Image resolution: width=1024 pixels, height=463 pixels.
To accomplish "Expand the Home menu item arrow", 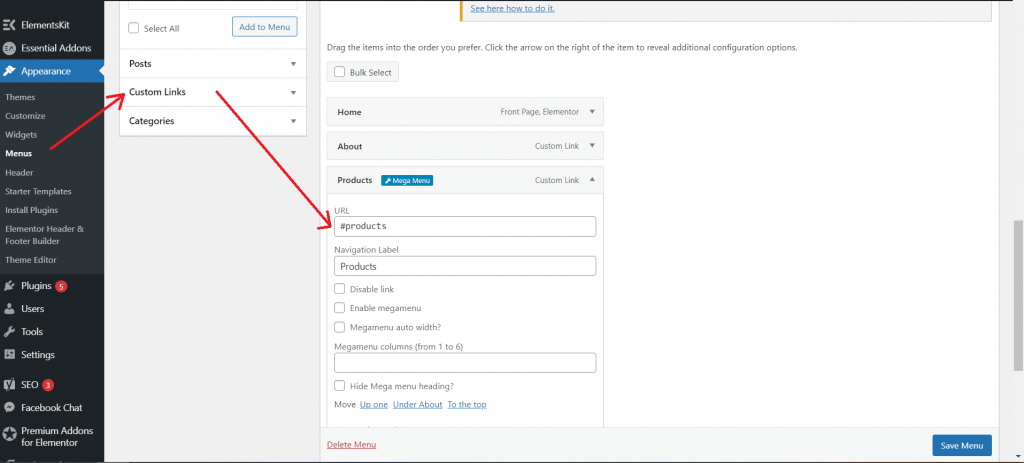I will pyautogui.click(x=592, y=112).
